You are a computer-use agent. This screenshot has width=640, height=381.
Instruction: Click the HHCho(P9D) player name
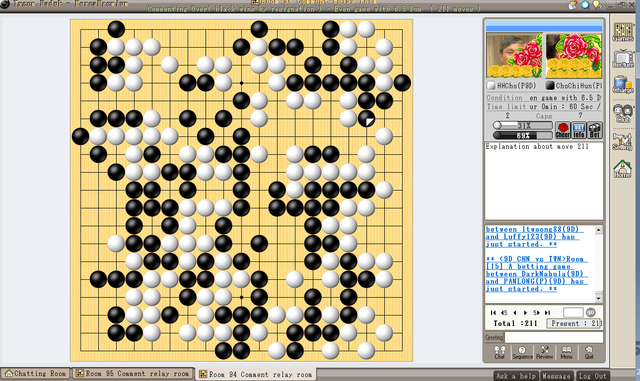(516, 86)
